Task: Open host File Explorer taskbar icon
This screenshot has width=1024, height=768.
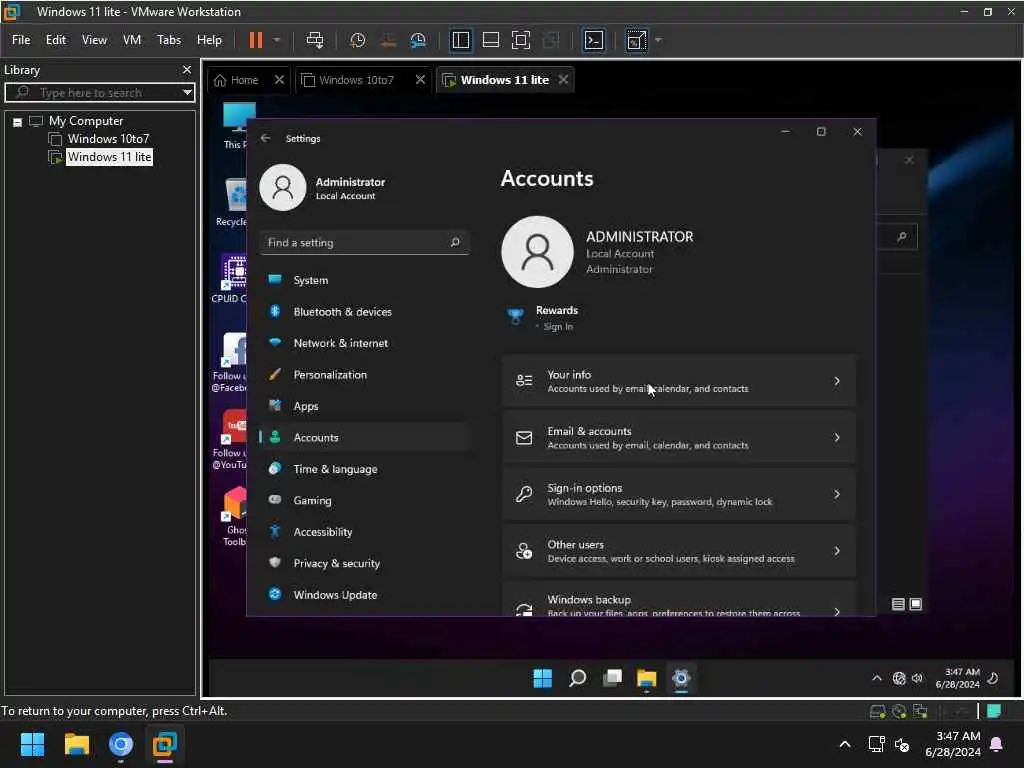Action: click(x=76, y=744)
